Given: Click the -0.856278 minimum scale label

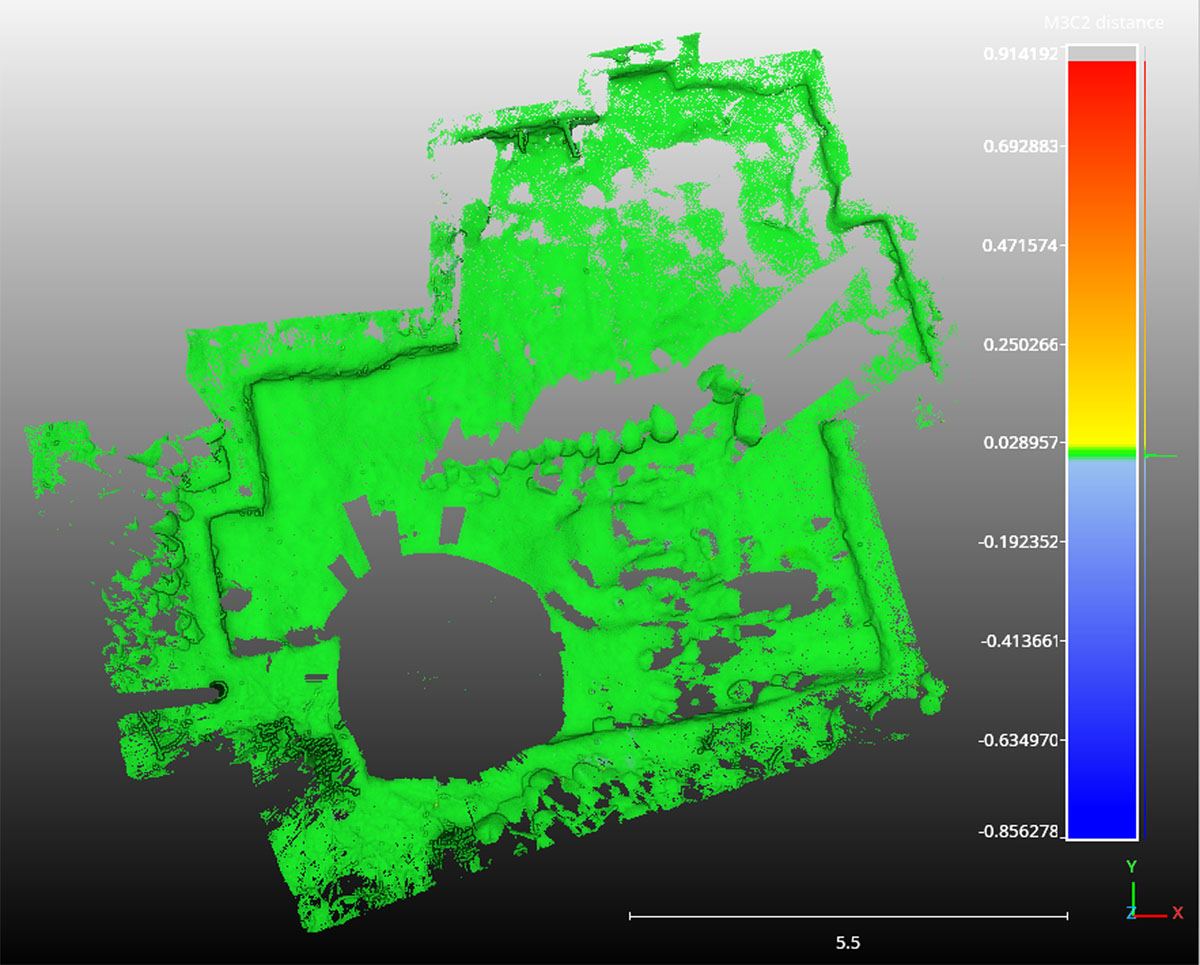Looking at the screenshot, I should 1020,830.
